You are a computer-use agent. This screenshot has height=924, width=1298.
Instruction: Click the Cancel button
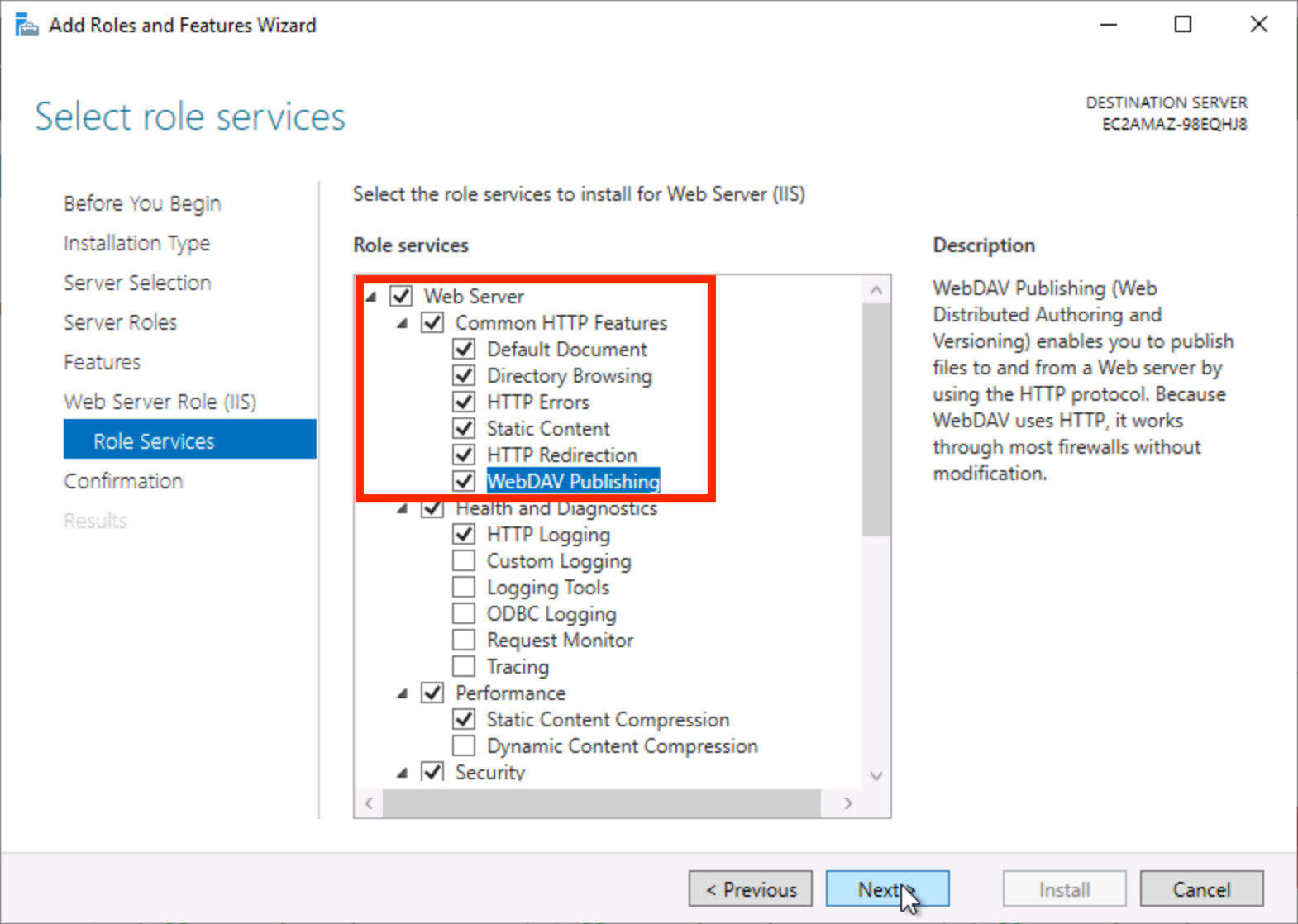[1201, 889]
